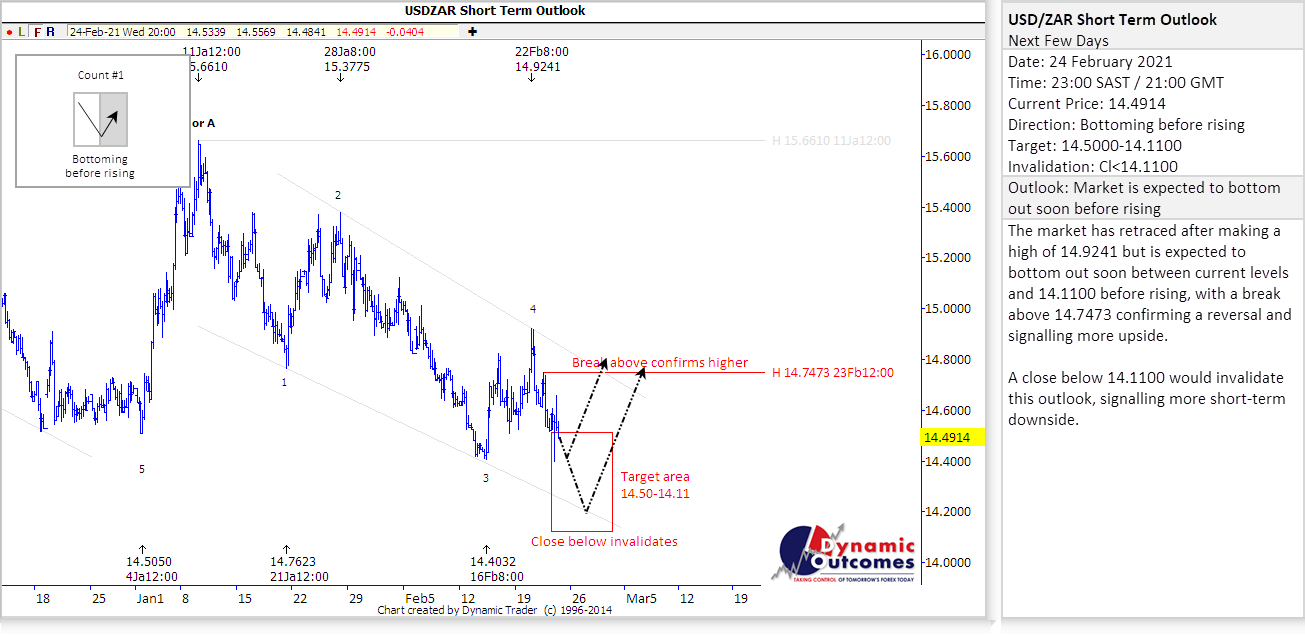1305x637 pixels.
Task: Click 'Target area 14.50-14.11' label
Action: tap(655, 485)
